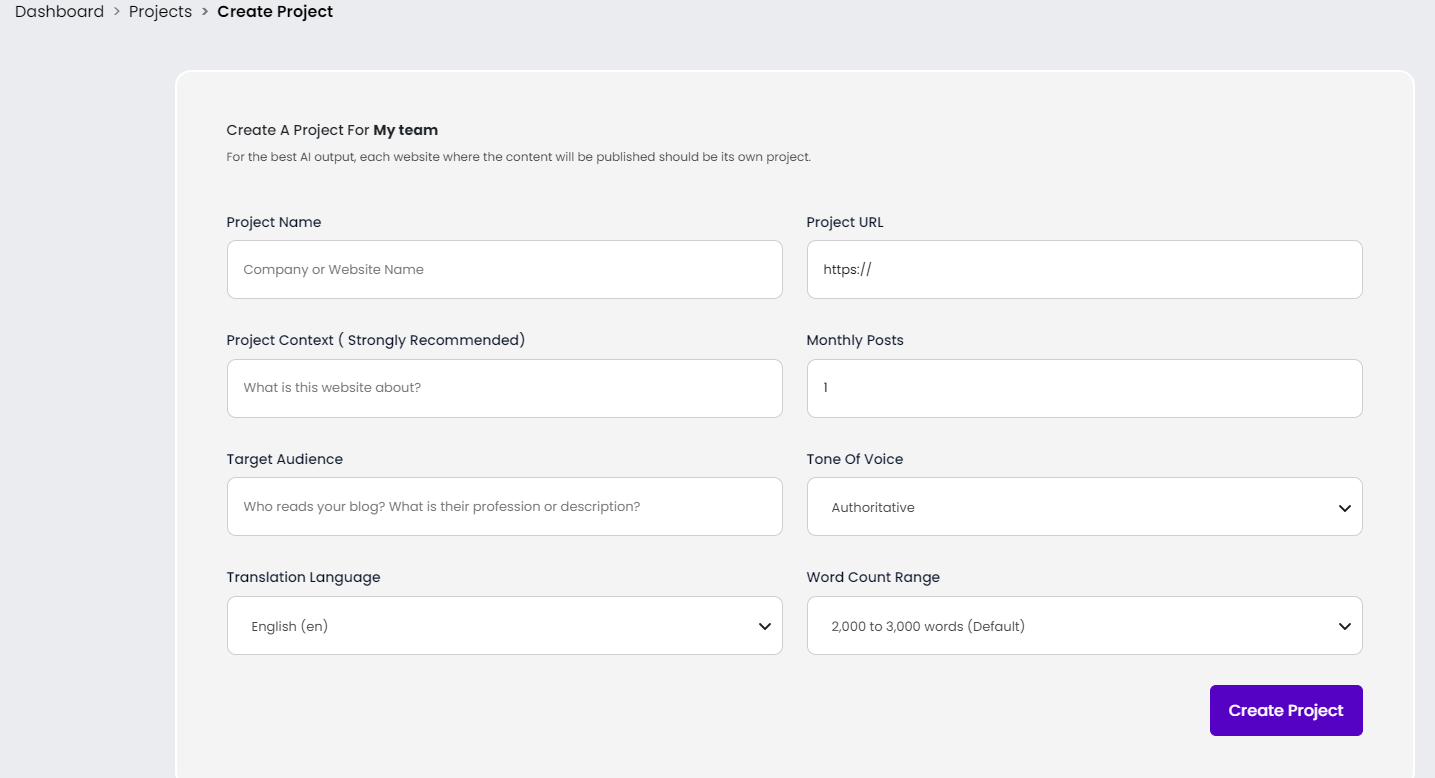This screenshot has width=1435, height=778.
Task: Click the 'Project Name' field label
Action: 274,222
